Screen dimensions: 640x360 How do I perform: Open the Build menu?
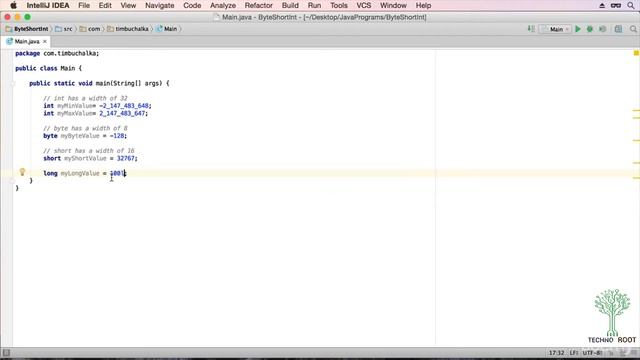click(290, 5)
